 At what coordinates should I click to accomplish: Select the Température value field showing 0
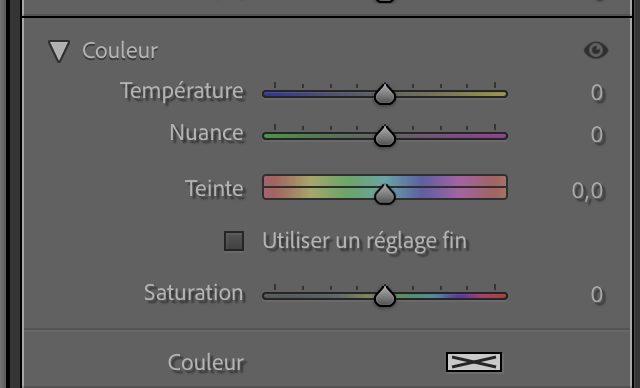point(597,92)
